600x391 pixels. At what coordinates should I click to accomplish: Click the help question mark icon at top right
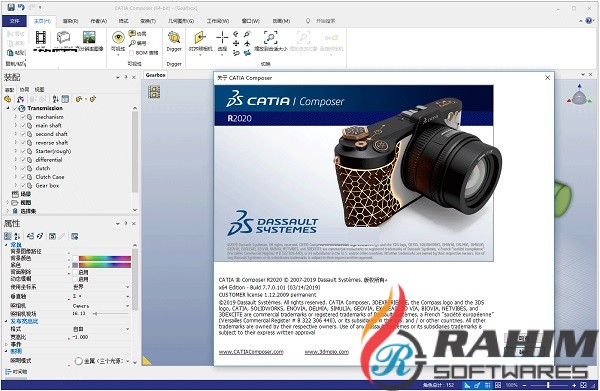tap(589, 21)
